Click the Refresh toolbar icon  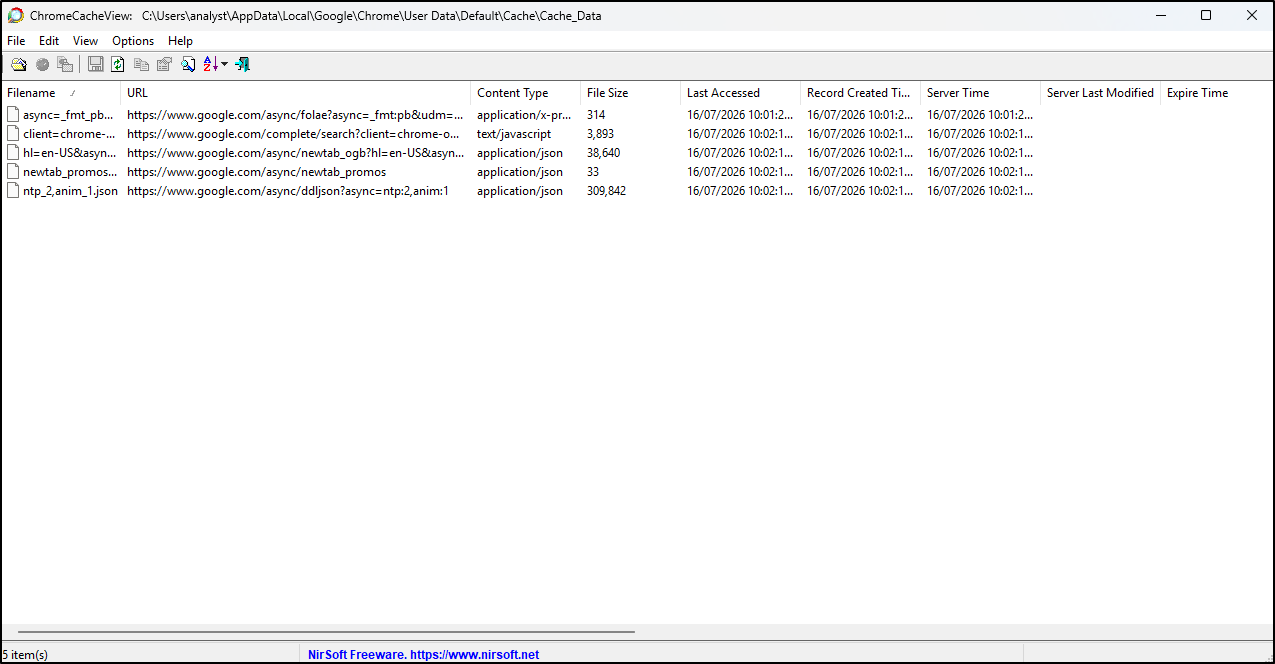(x=118, y=64)
